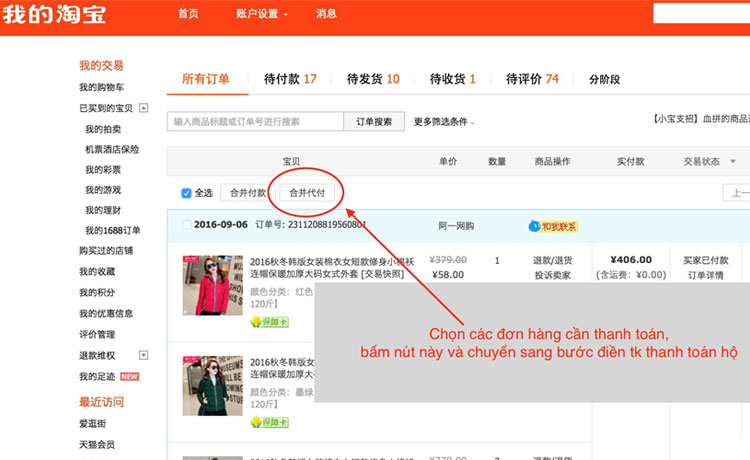Open the red jacket product thumbnail

pos(212,286)
